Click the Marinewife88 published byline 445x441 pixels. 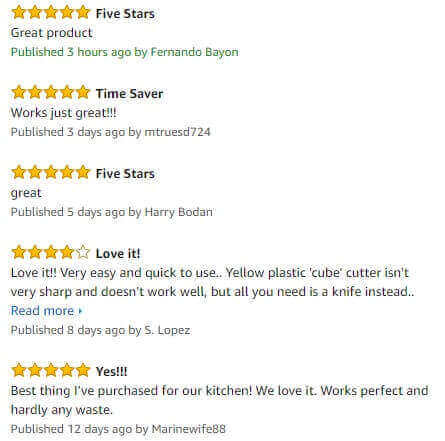[118, 429]
